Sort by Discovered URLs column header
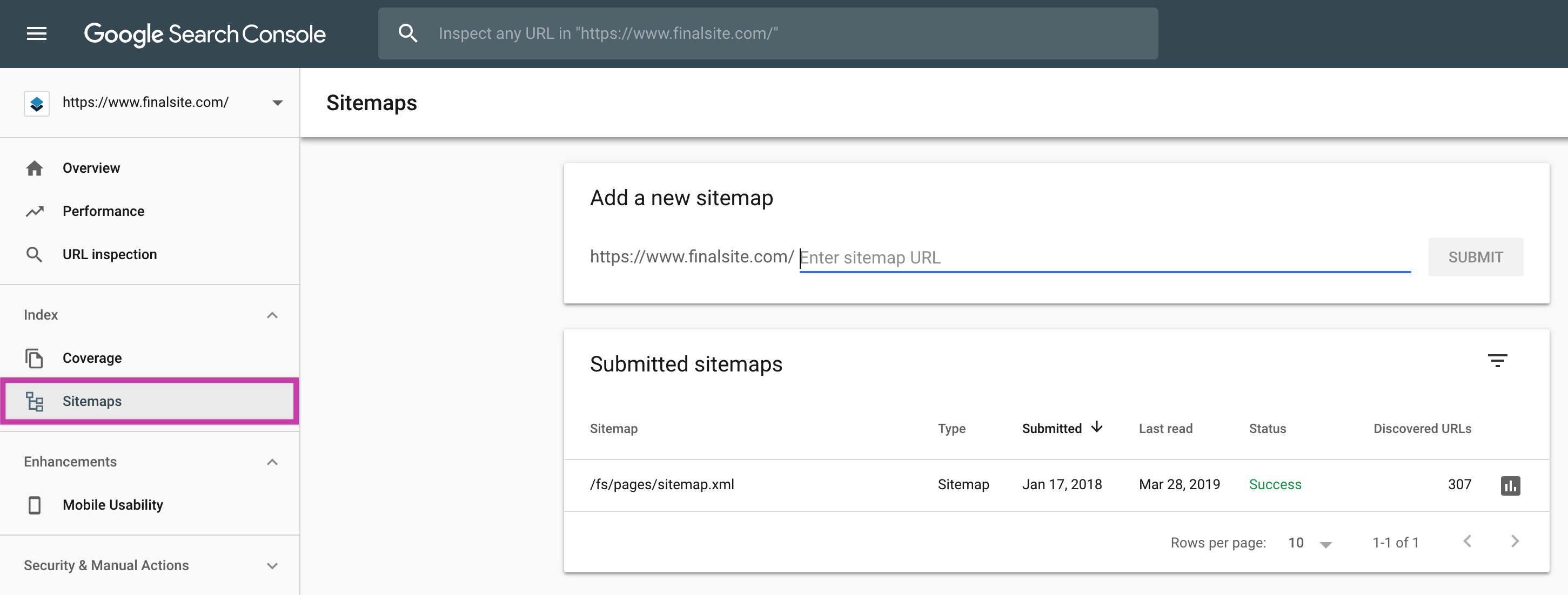The height and width of the screenshot is (595, 1568). (x=1423, y=428)
